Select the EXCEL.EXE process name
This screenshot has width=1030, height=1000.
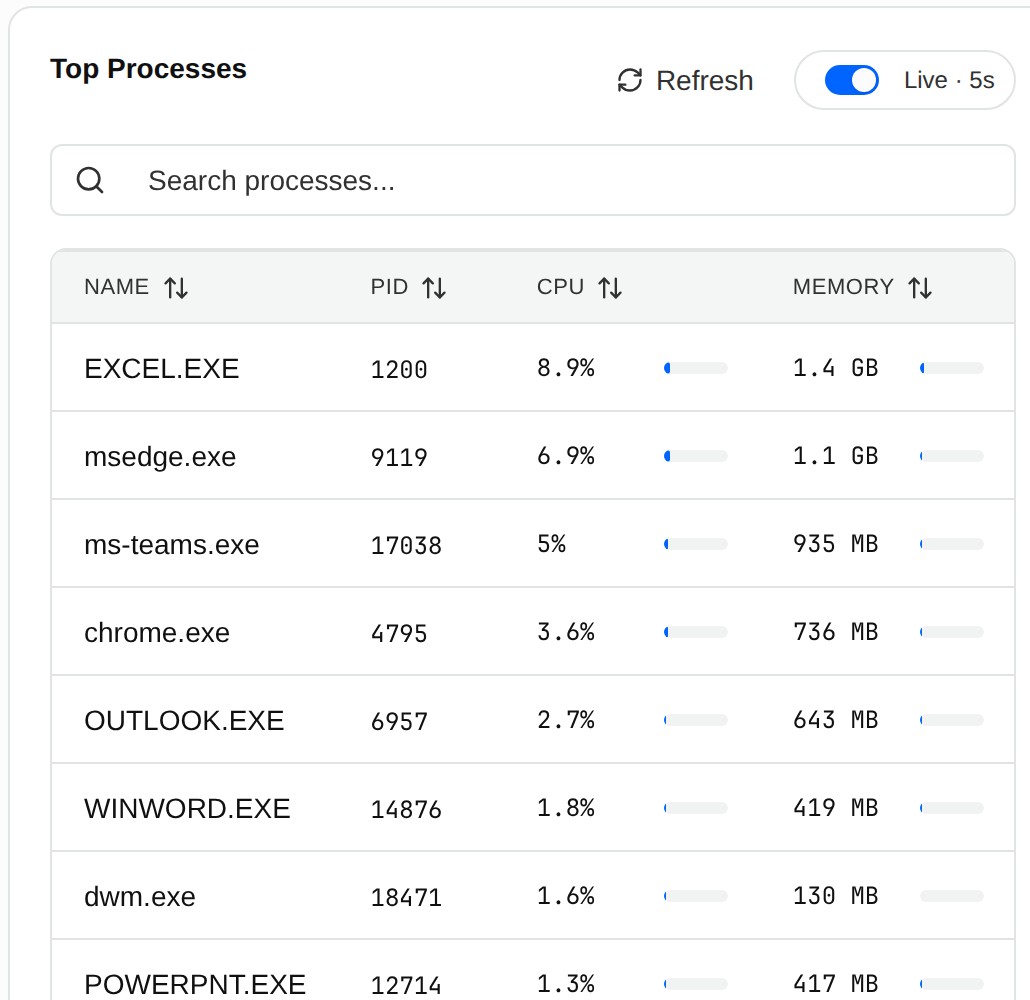(162, 369)
